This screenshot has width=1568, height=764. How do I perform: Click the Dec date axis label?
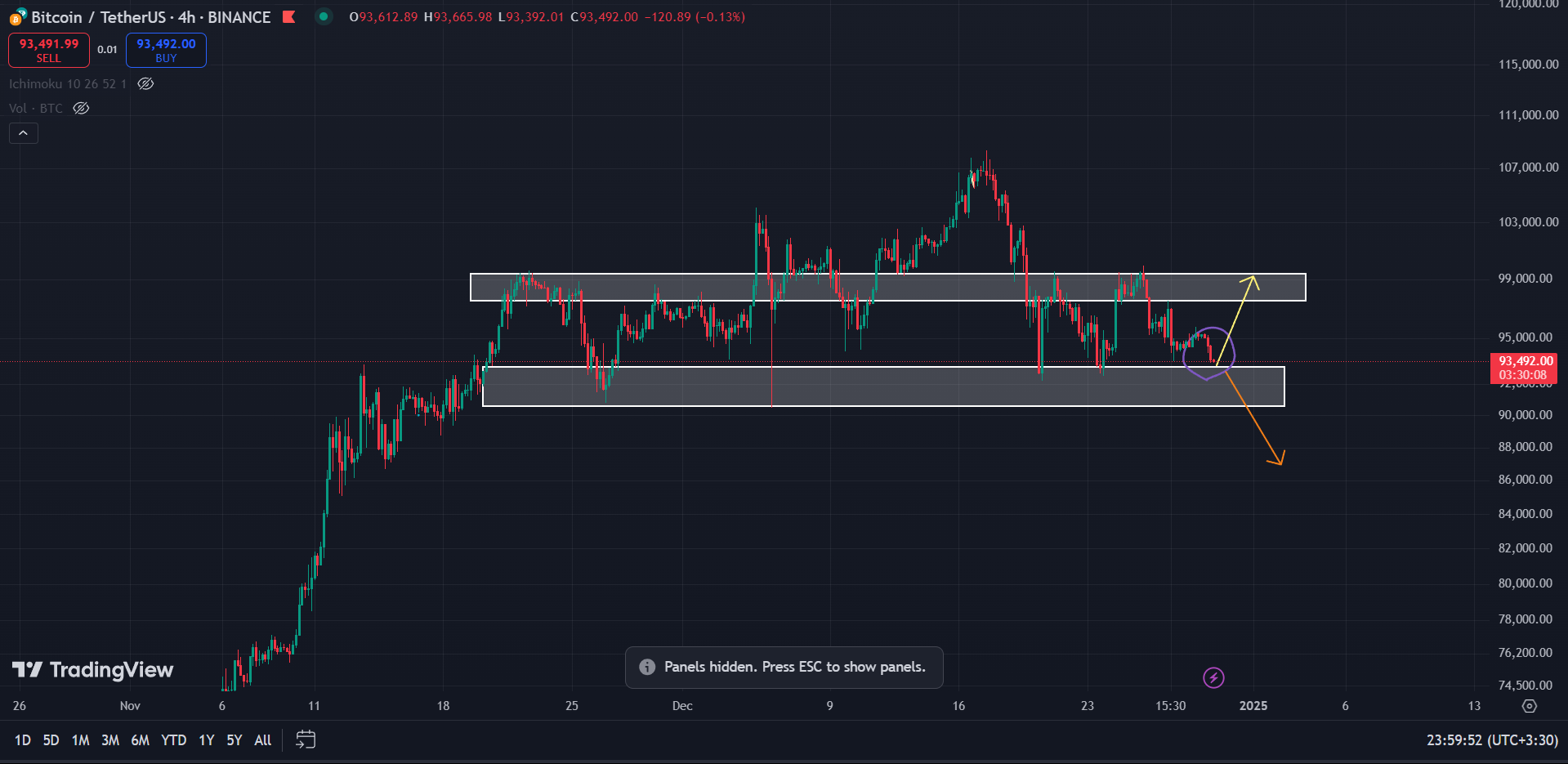(x=682, y=706)
